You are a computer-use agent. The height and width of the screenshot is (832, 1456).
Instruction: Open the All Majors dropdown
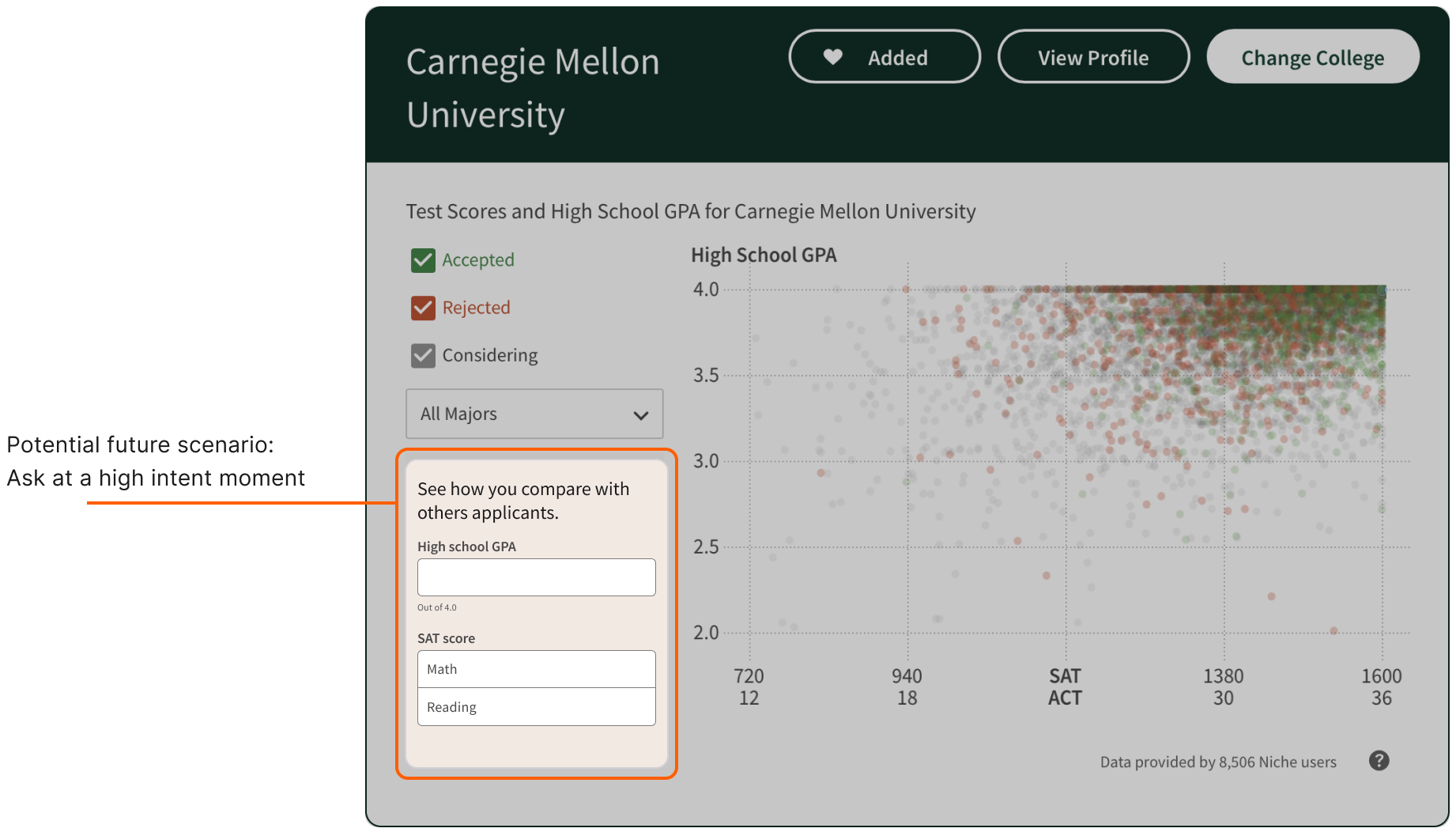coord(534,414)
